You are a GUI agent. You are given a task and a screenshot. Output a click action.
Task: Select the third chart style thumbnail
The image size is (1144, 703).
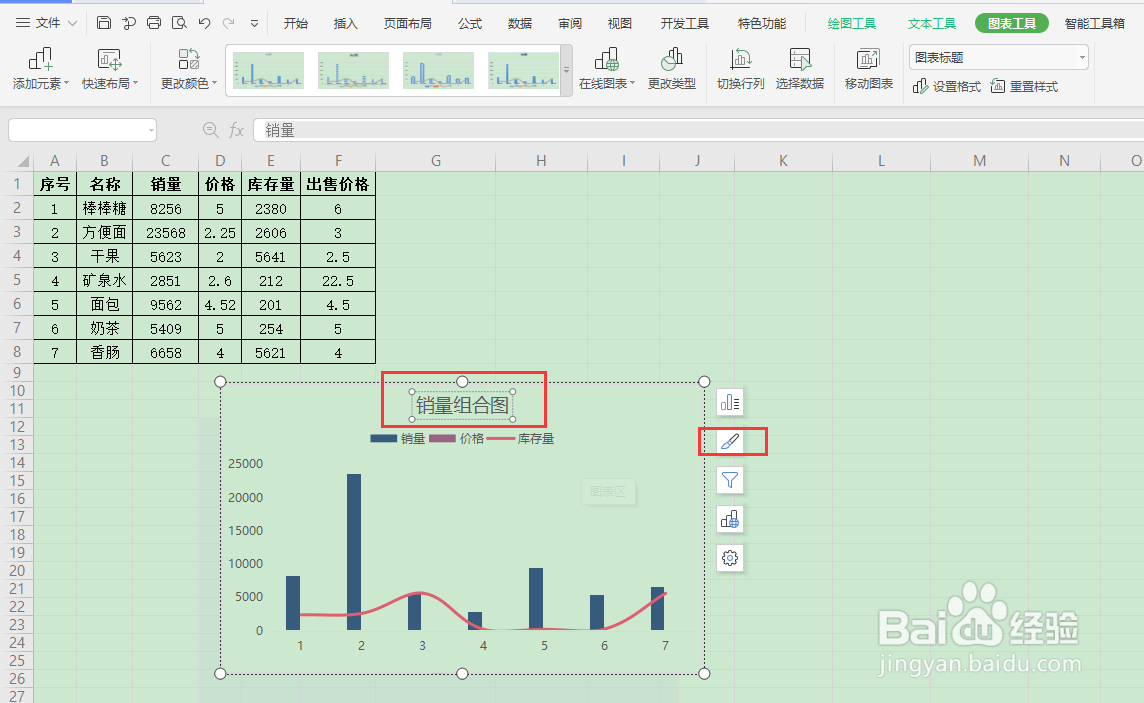coord(438,70)
